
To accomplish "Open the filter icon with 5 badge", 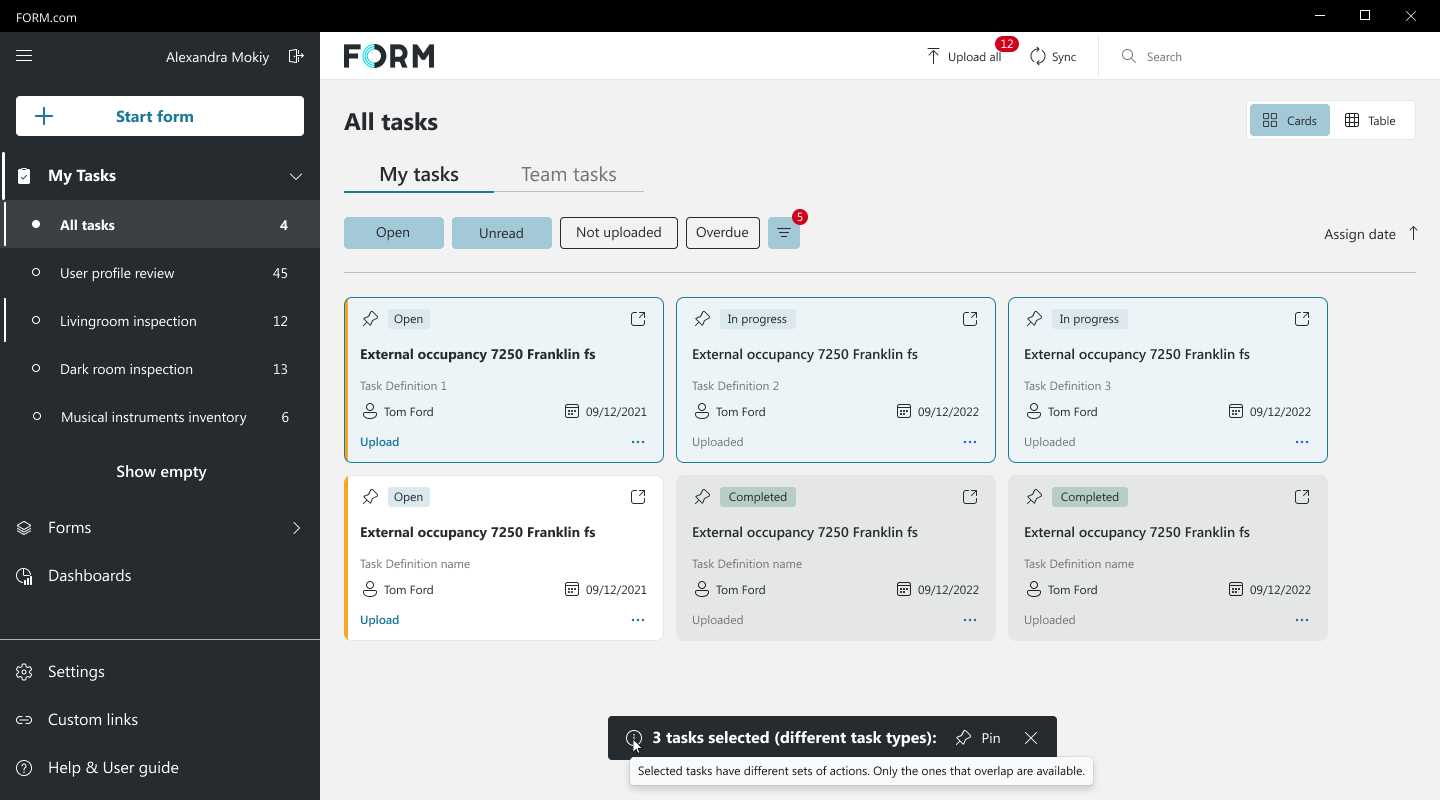I will (784, 233).
